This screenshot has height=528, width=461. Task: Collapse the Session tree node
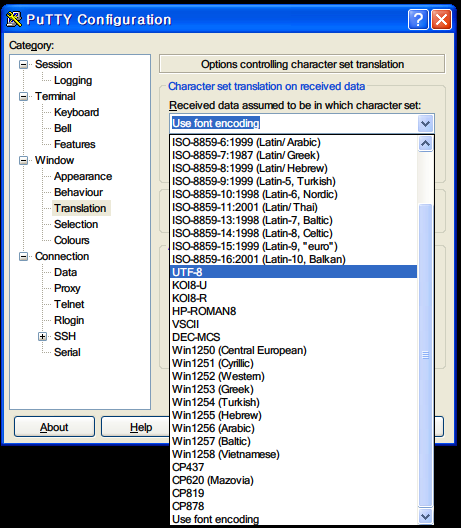pyautogui.click(x=23, y=64)
